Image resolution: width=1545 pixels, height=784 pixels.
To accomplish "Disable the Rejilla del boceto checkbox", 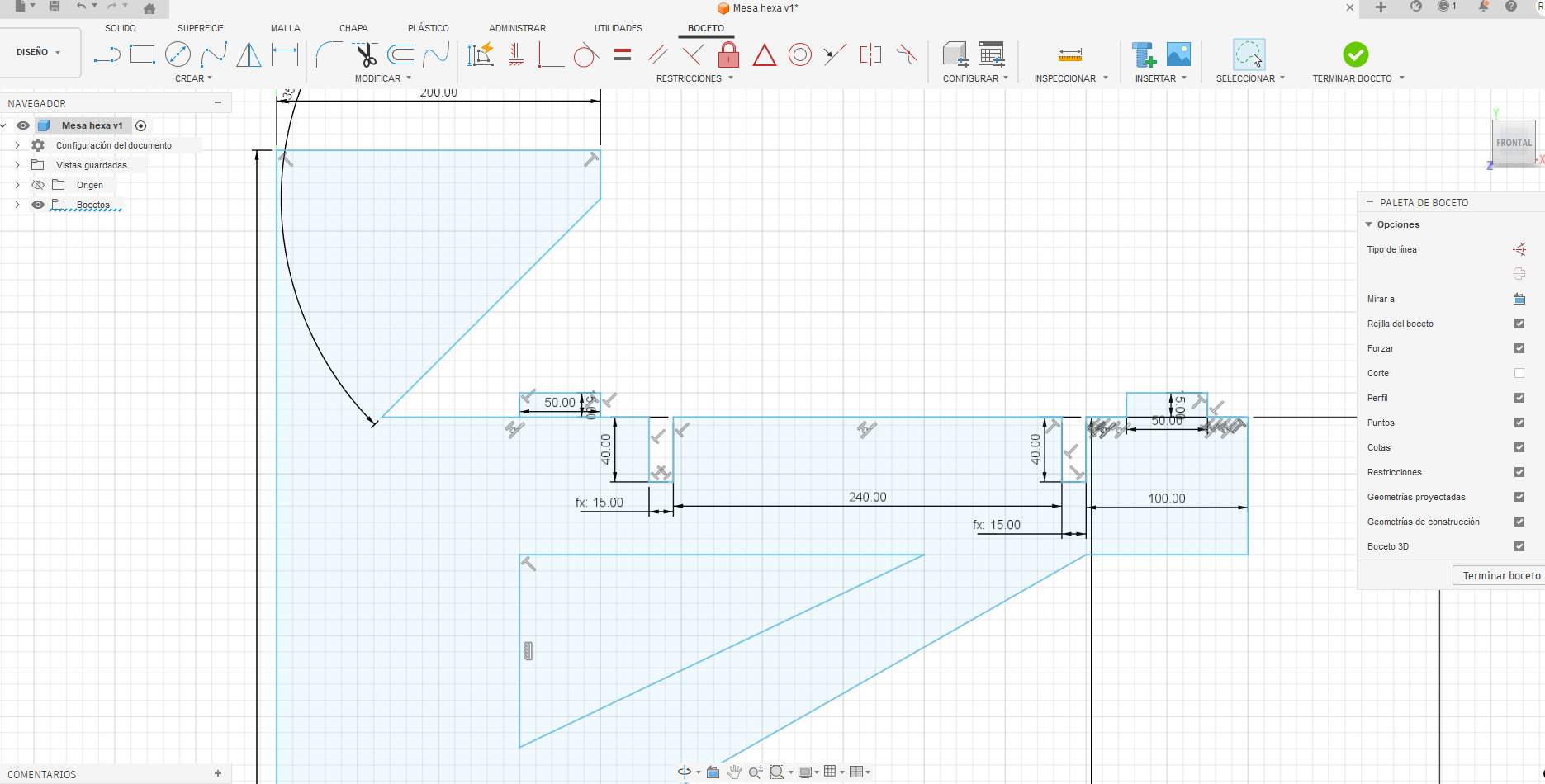I will [1519, 324].
